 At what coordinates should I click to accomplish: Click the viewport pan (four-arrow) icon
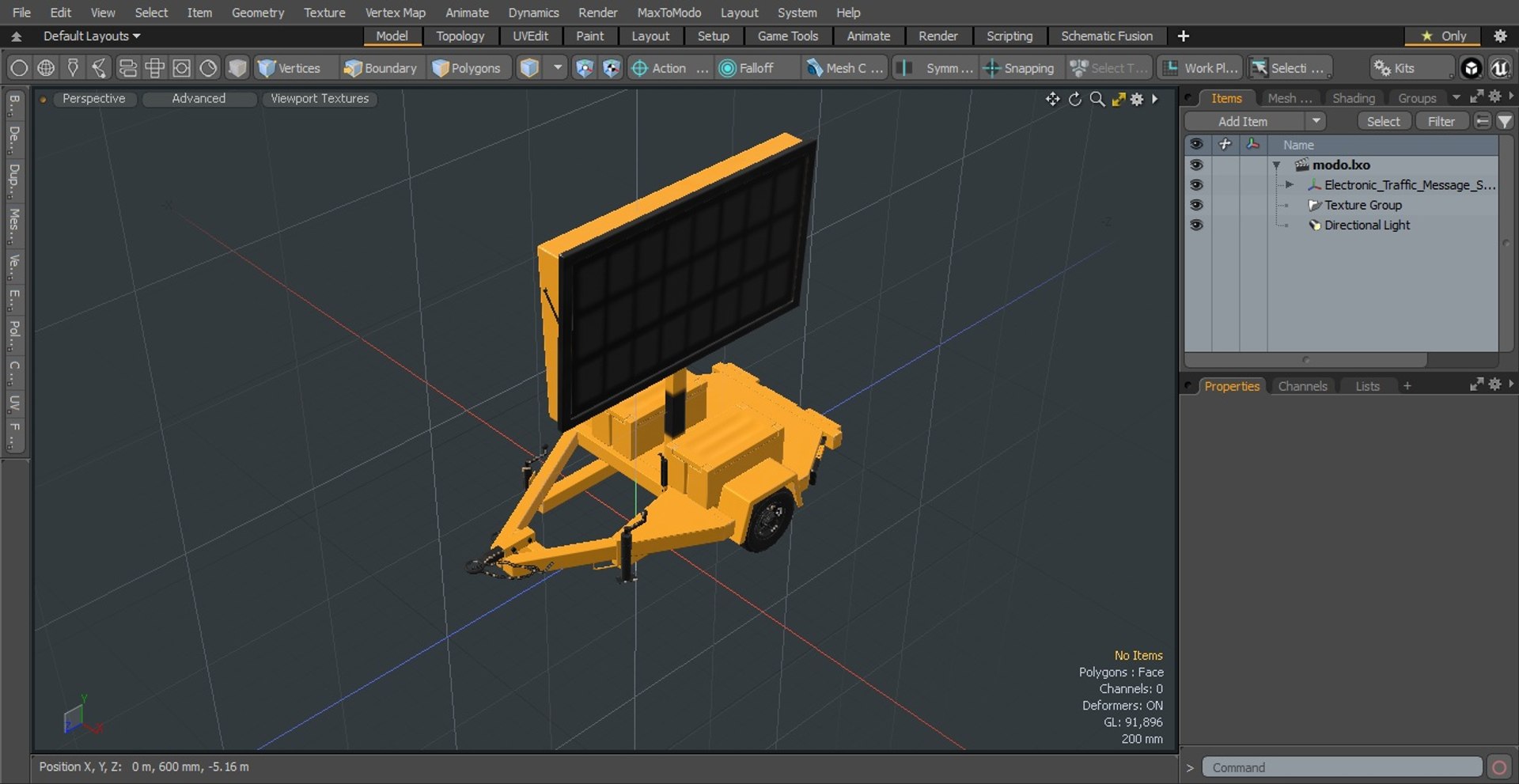click(1052, 99)
